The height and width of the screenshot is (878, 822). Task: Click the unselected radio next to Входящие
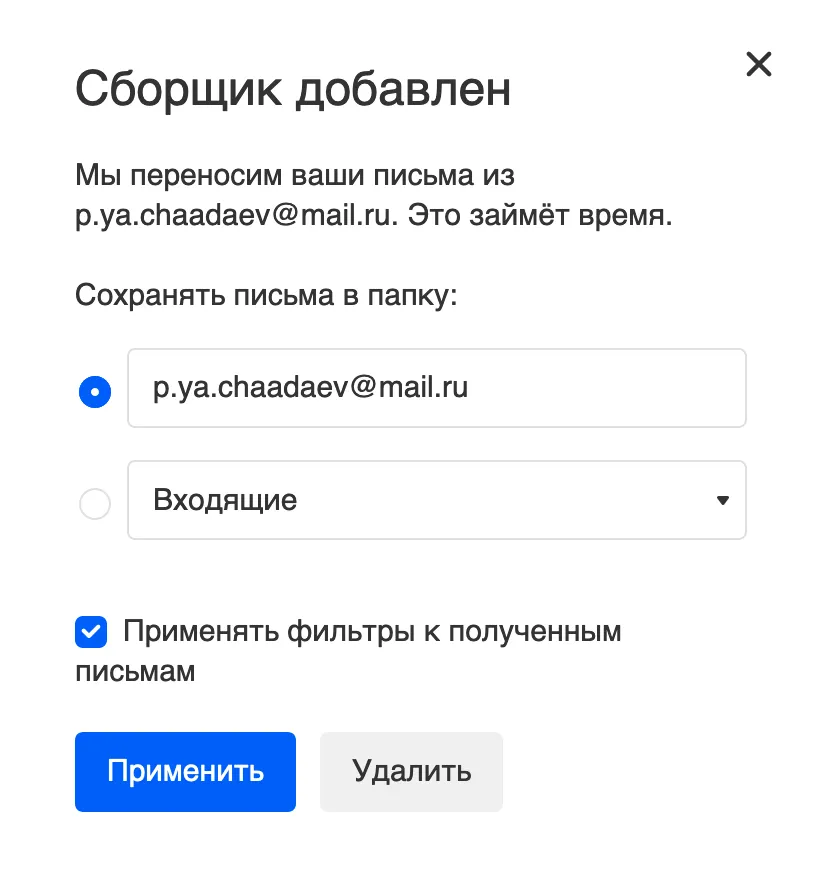pyautogui.click(x=95, y=503)
